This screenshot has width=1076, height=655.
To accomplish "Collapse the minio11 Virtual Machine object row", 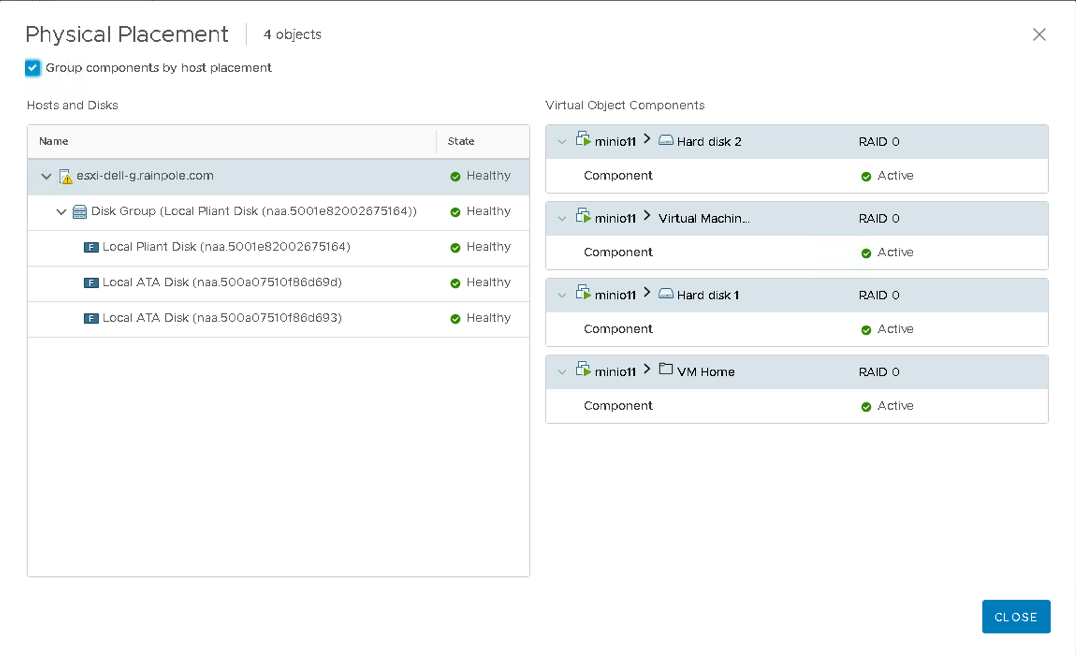I will coord(562,219).
